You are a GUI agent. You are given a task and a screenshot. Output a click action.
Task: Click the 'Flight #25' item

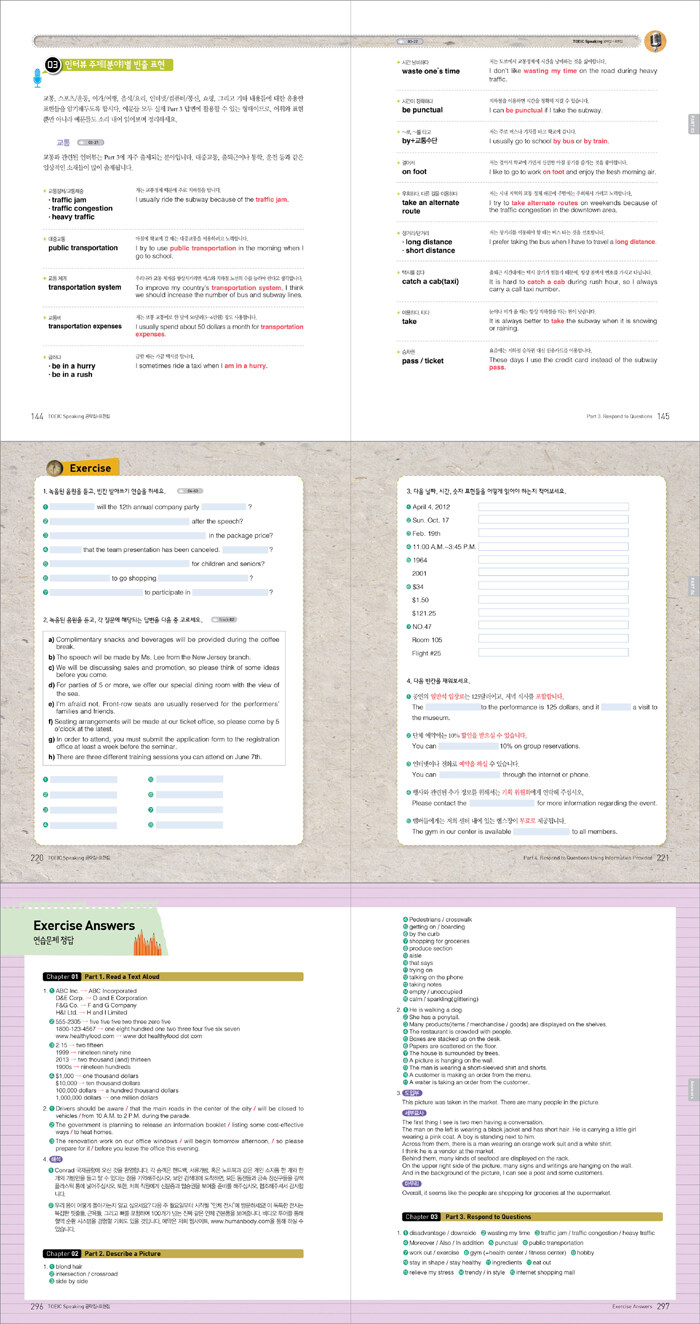[x=427, y=653]
